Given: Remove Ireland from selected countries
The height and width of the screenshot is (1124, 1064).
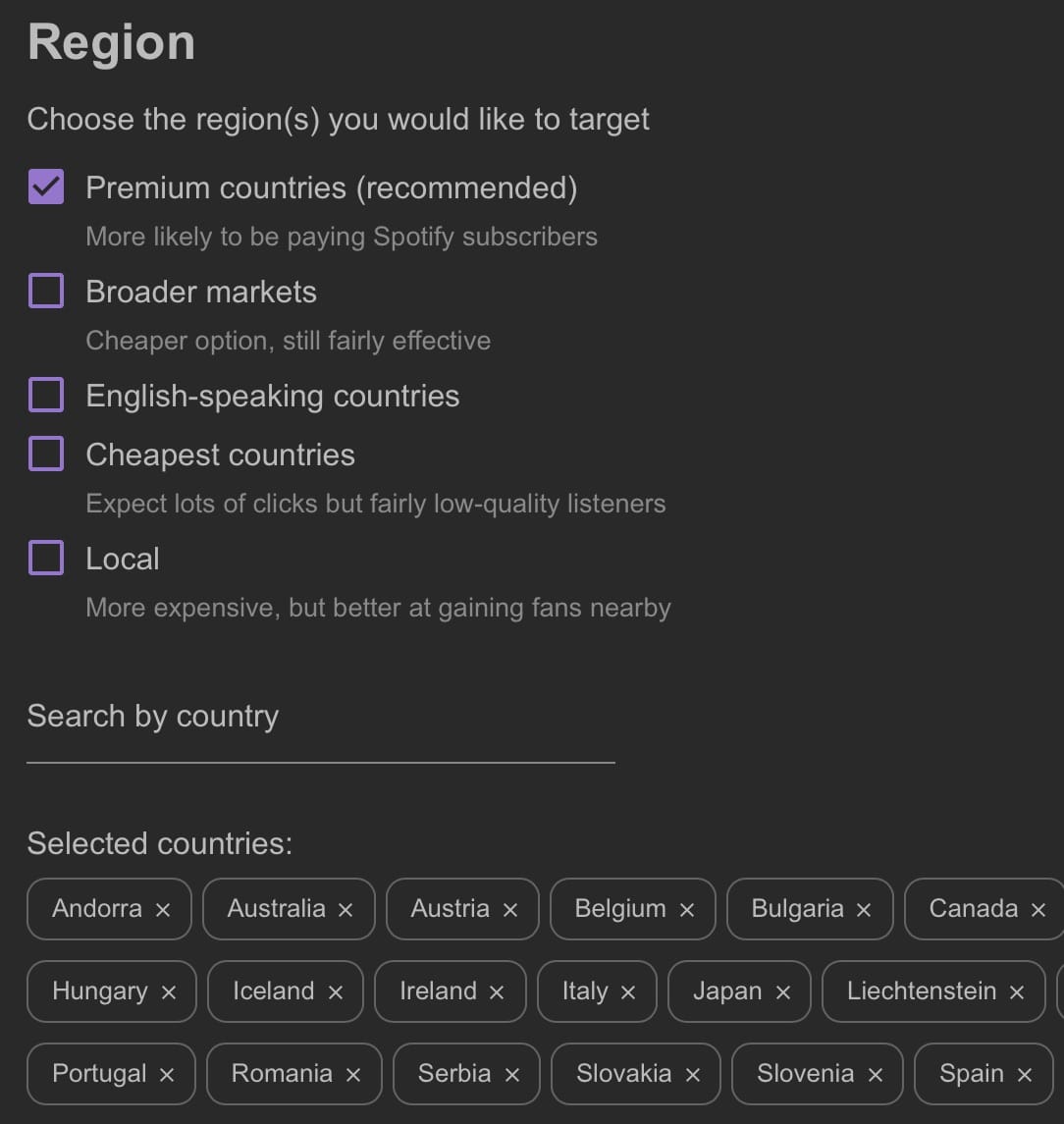Looking at the screenshot, I should [x=497, y=992].
